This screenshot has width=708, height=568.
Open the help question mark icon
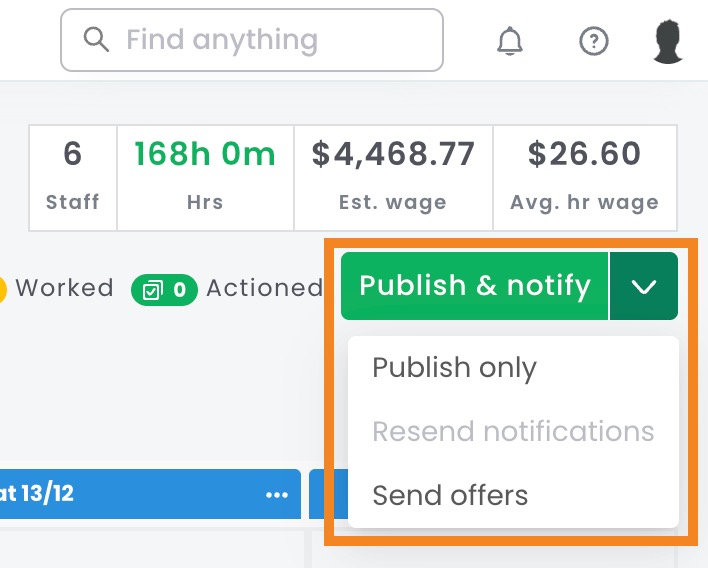(x=594, y=41)
